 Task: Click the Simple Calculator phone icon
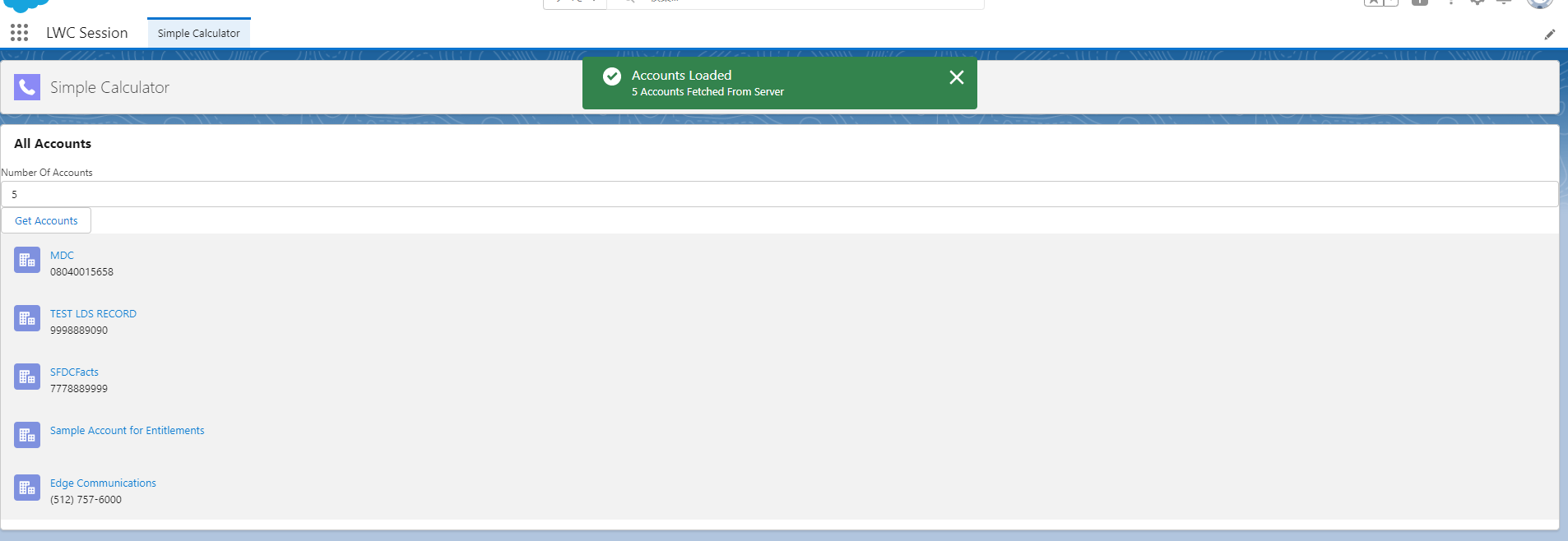(x=27, y=87)
